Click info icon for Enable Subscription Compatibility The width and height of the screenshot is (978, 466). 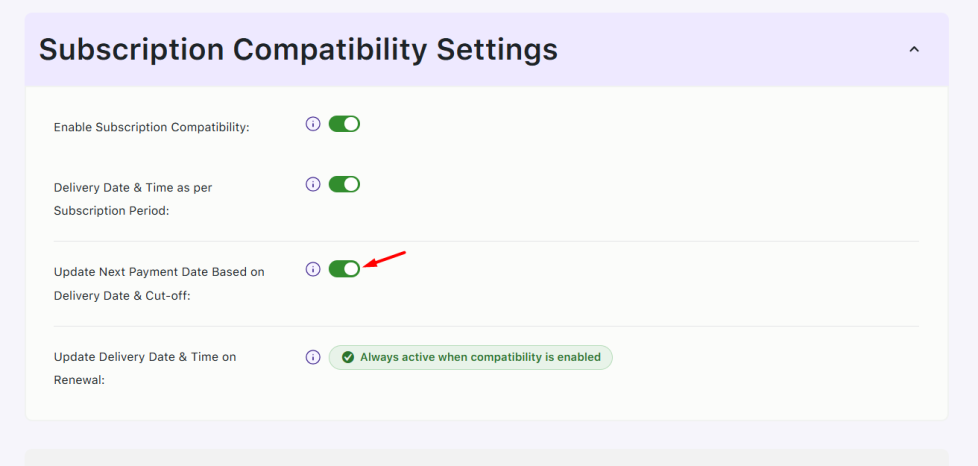(x=313, y=124)
